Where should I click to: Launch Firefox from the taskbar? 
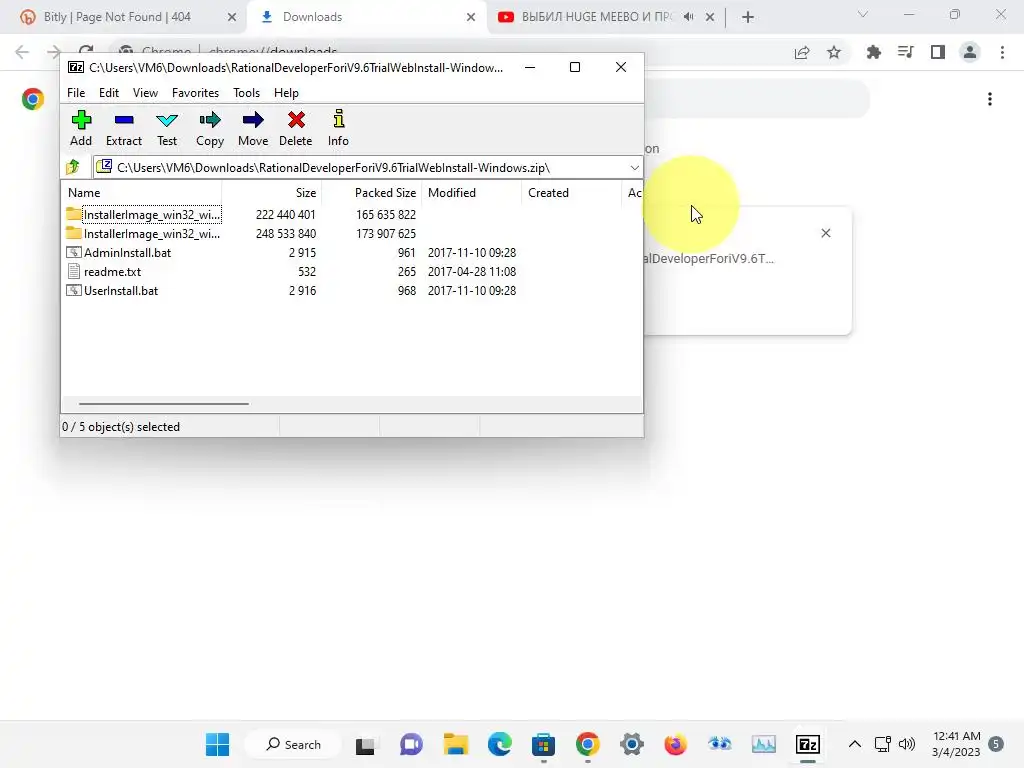point(675,744)
